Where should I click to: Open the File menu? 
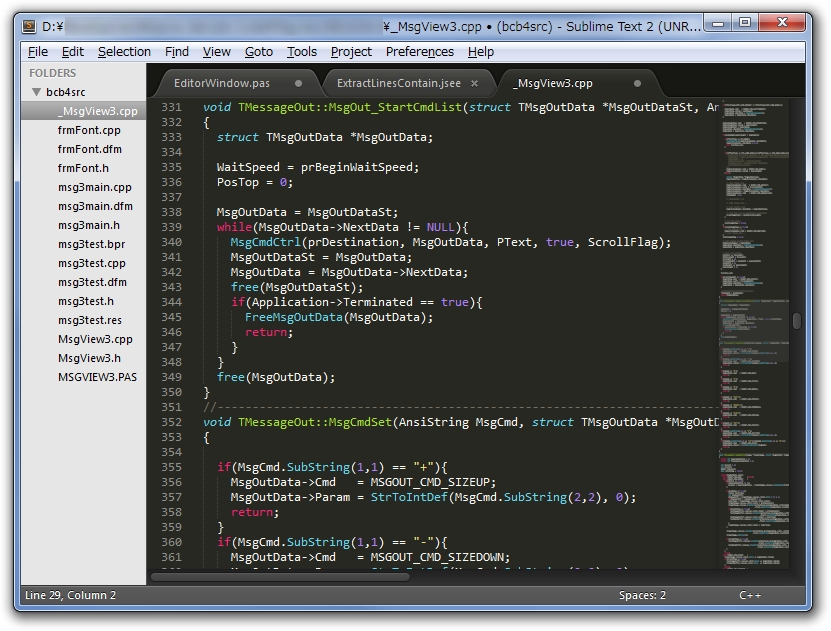37,52
